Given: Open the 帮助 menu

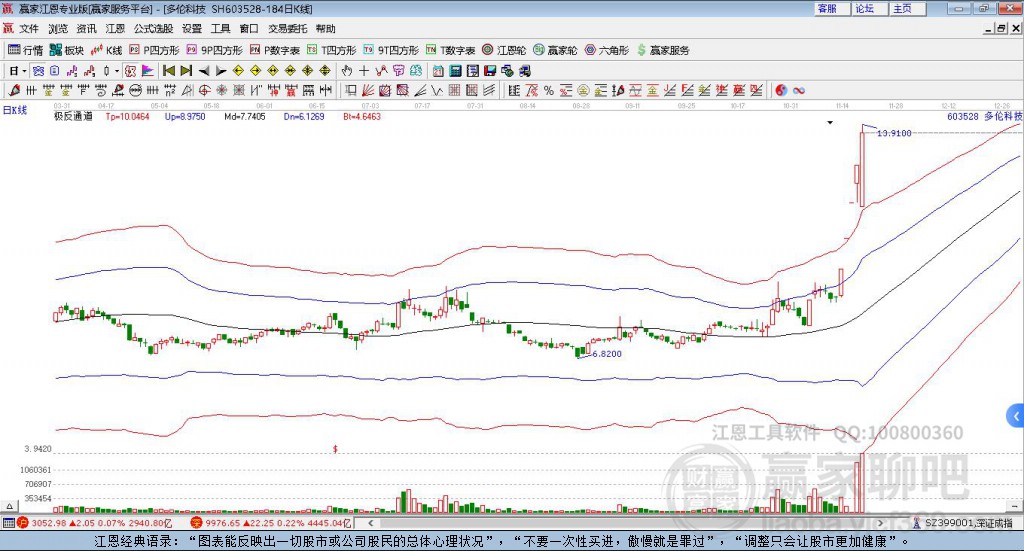Looking at the screenshot, I should coord(325,29).
